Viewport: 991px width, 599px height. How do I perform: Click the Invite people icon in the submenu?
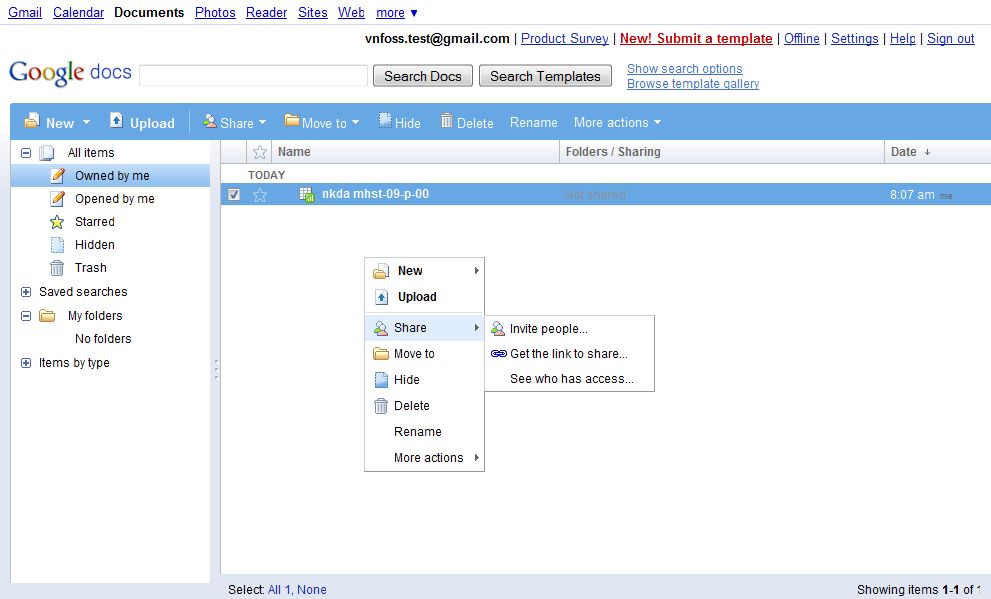(x=498, y=328)
